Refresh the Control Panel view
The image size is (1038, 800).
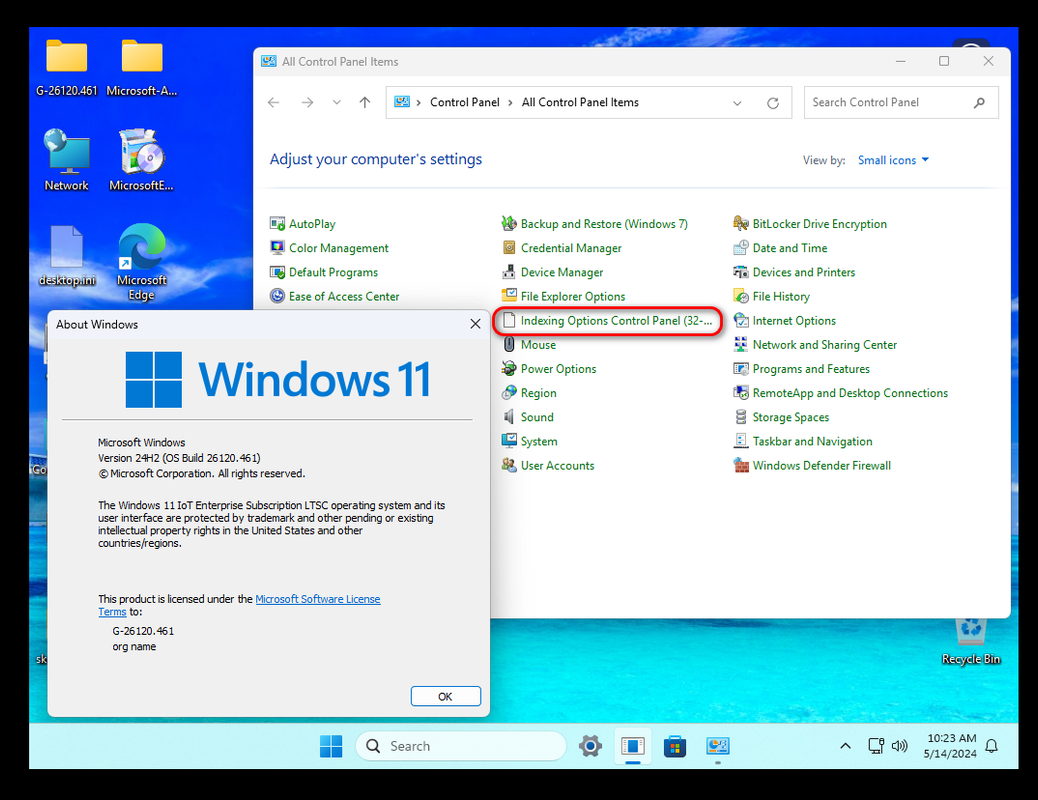[x=773, y=103]
